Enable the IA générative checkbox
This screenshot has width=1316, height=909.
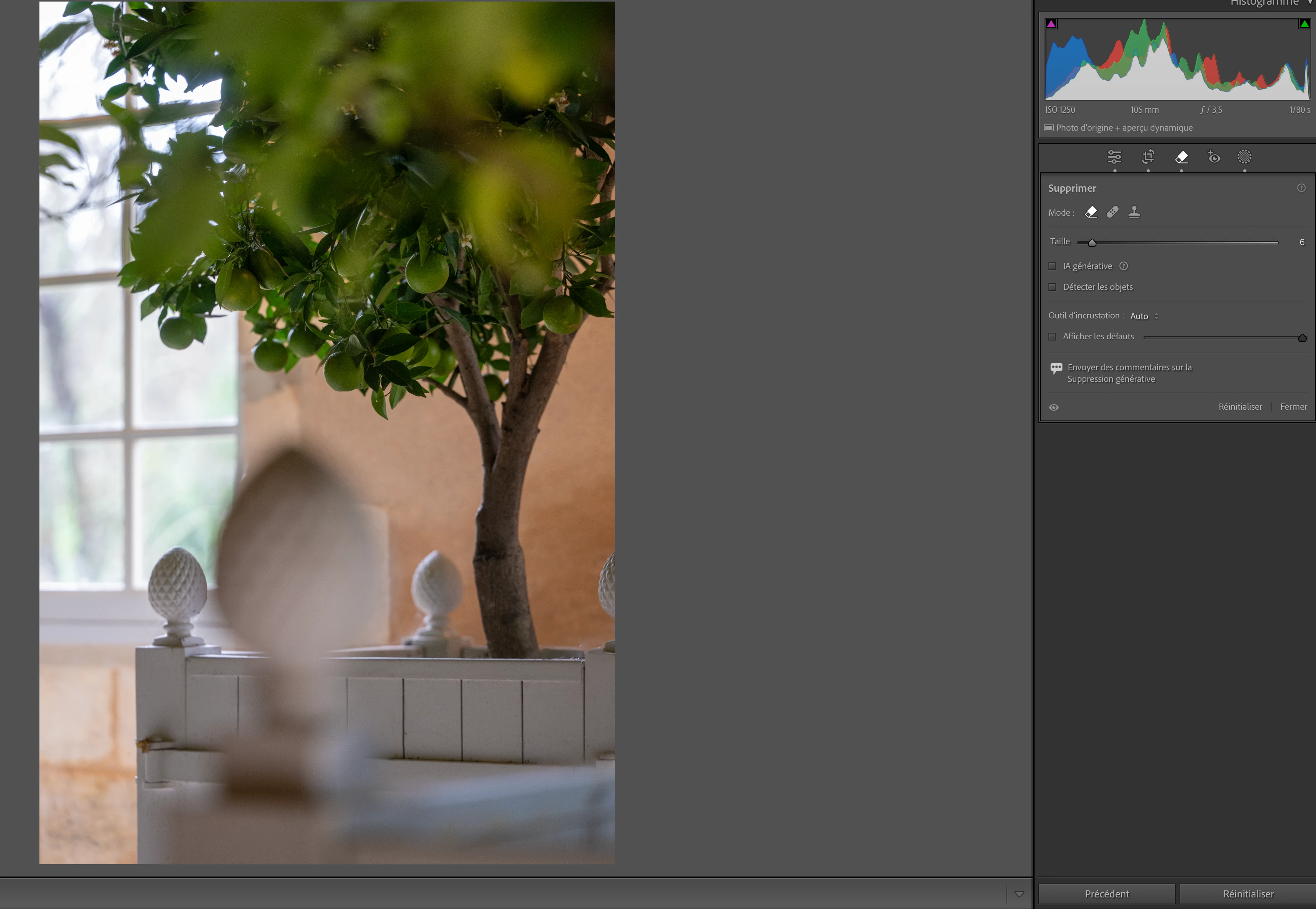click(1052, 266)
